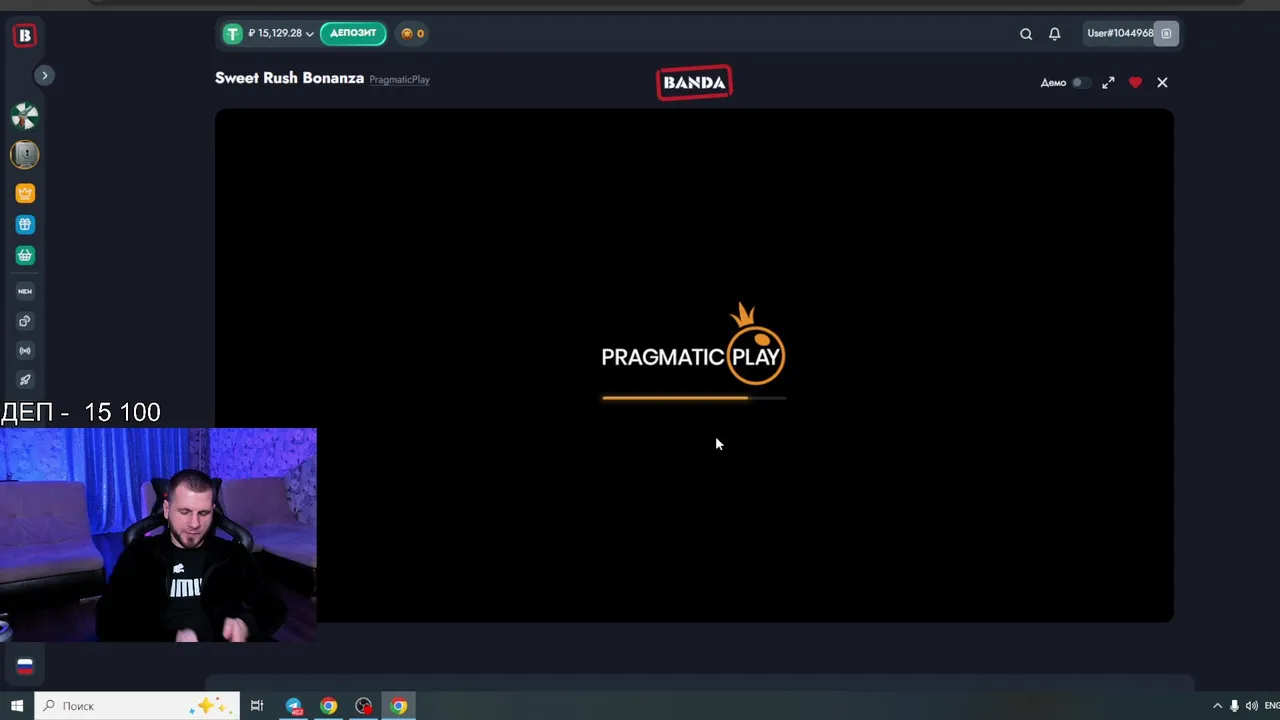The height and width of the screenshot is (720, 1280).
Task: Expand the left sidebar with the arrow
Action: point(44,75)
